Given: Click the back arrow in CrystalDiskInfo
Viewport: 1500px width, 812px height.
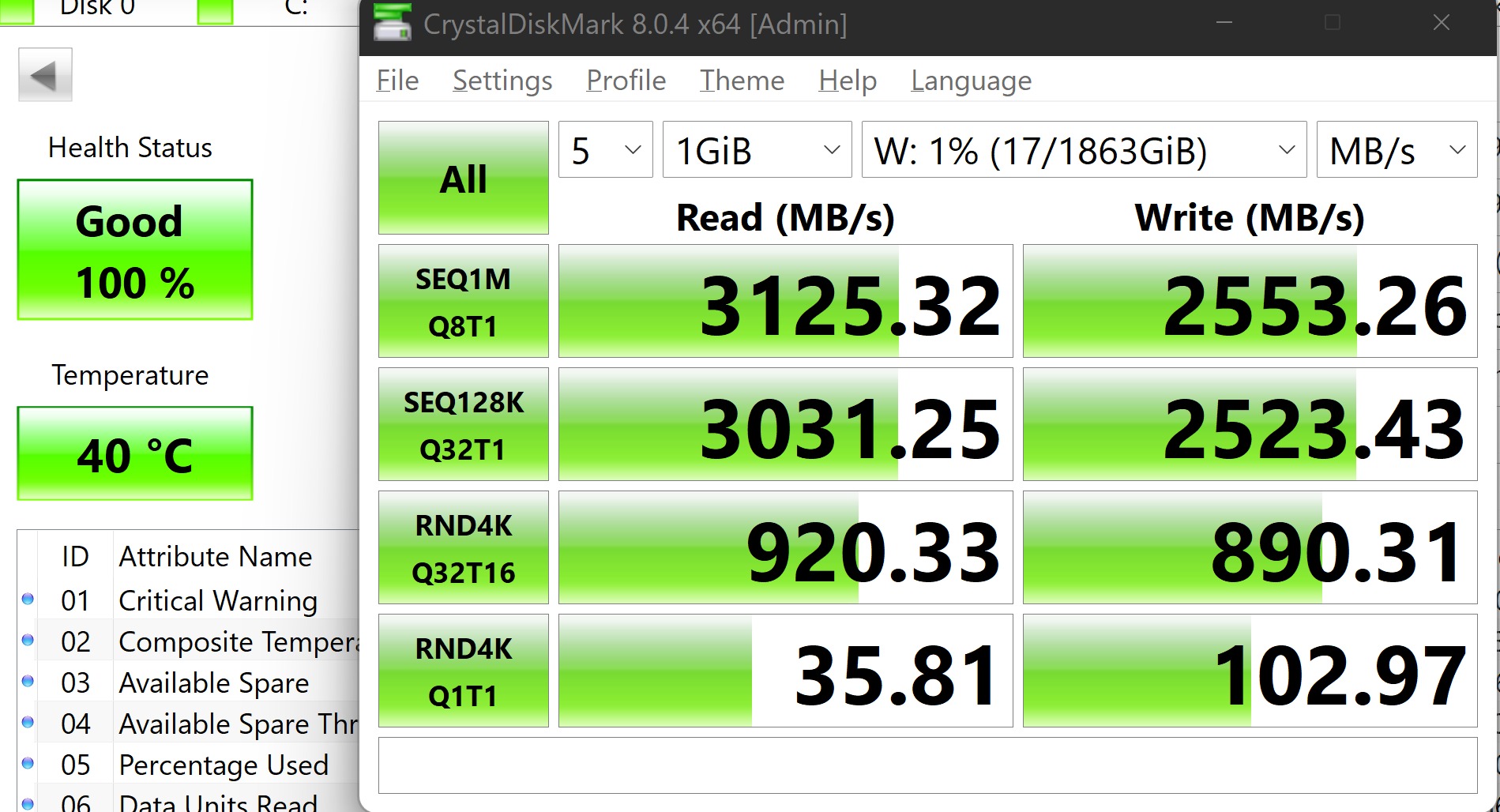Looking at the screenshot, I should click(x=44, y=73).
